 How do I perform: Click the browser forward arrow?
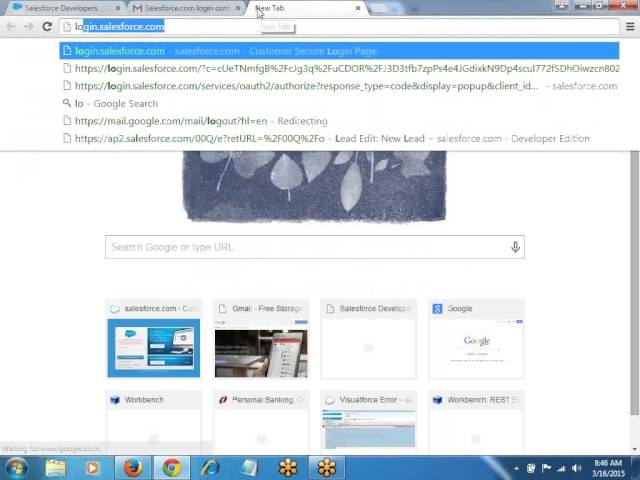click(29, 27)
